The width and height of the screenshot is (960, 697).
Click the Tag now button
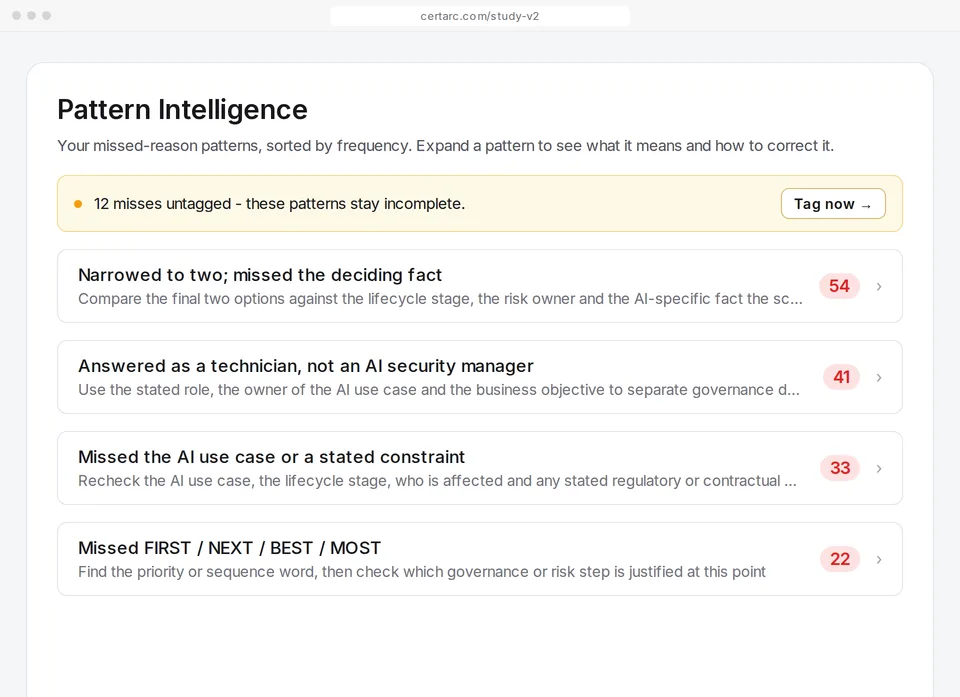(x=833, y=203)
